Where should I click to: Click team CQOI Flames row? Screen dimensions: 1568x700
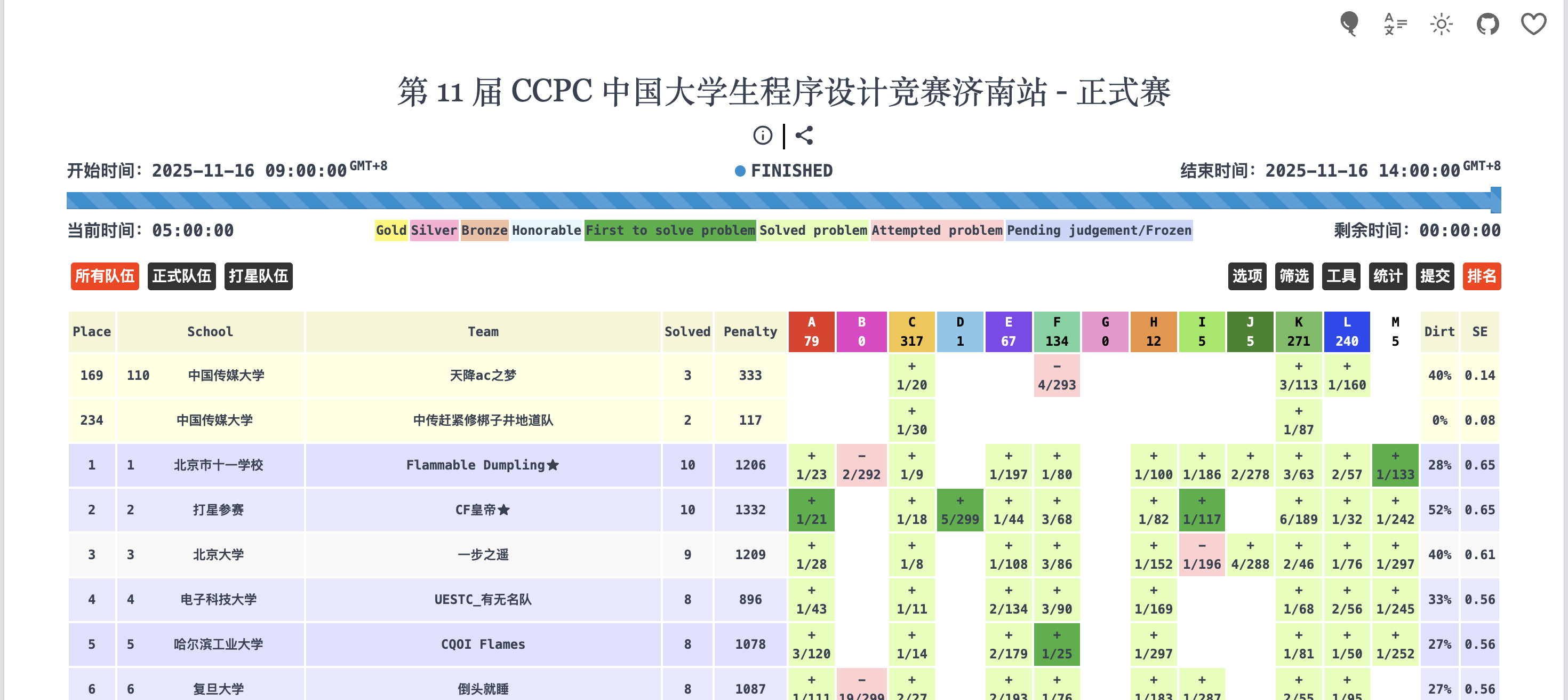[483, 644]
